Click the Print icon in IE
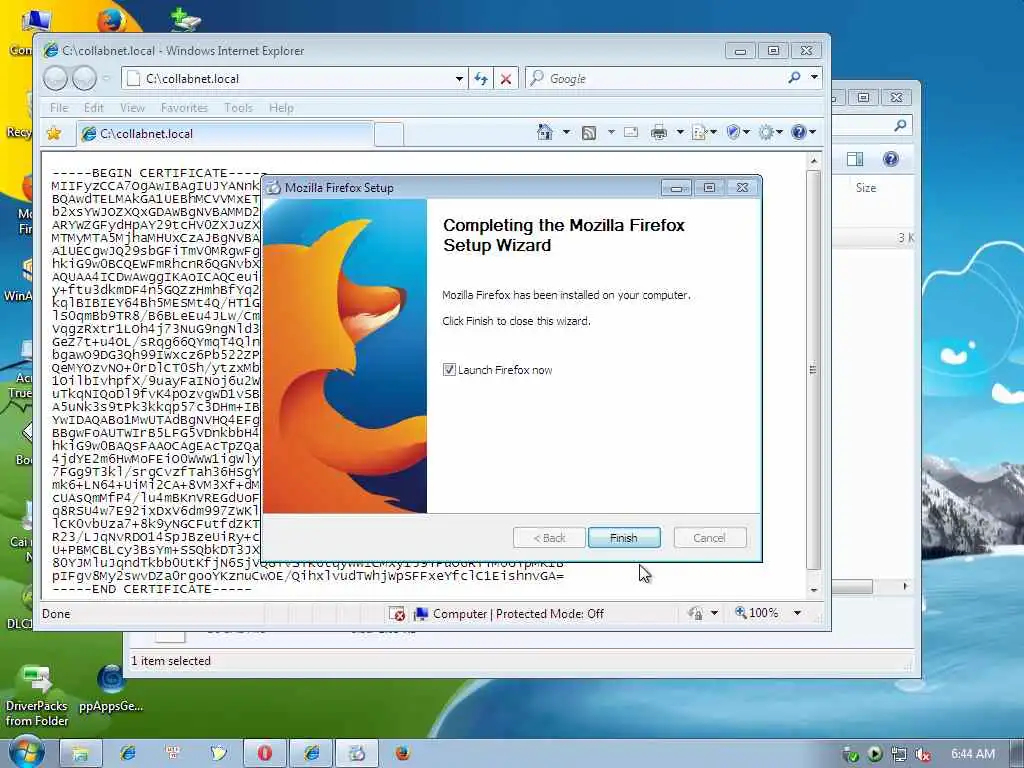Screen dimensions: 1024x768 tap(659, 133)
